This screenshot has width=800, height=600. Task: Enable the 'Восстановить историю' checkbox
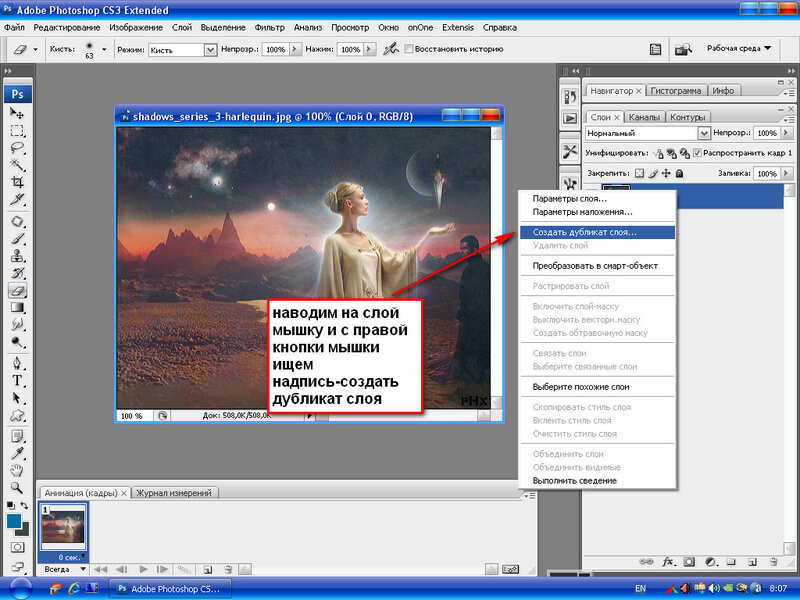[x=409, y=49]
